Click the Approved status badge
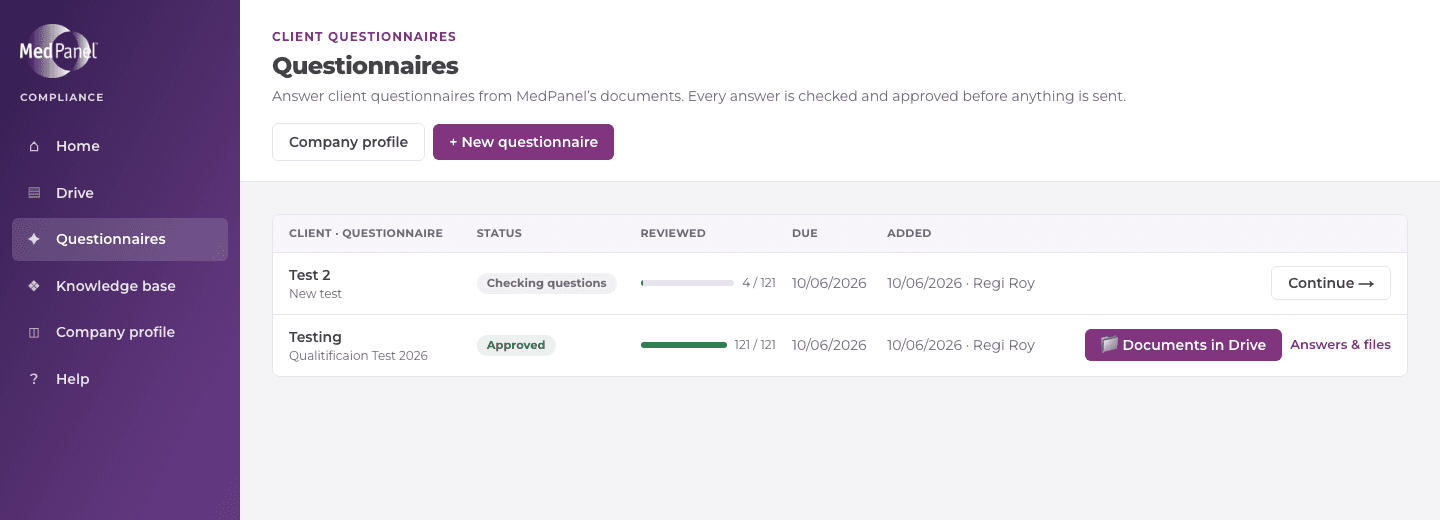This screenshot has width=1440, height=520. point(516,345)
